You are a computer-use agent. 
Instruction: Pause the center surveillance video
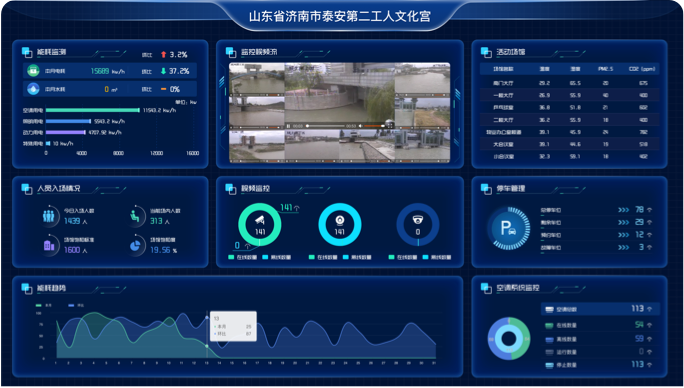[288, 126]
